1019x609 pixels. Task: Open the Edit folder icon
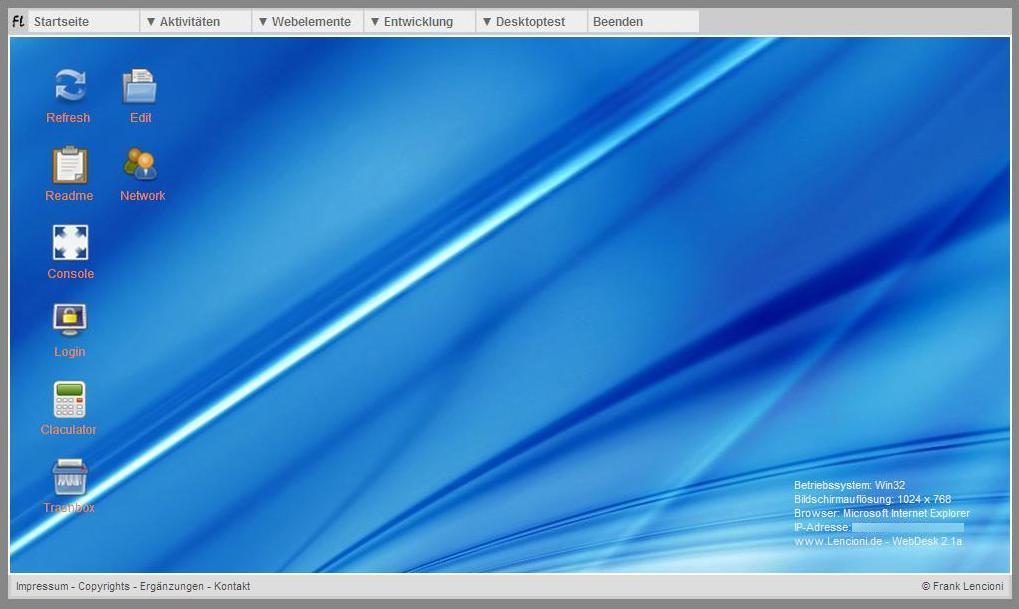[x=140, y=87]
